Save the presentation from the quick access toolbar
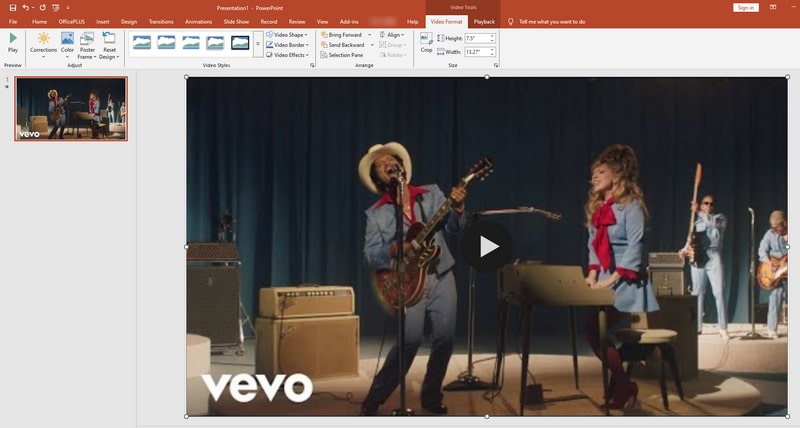Image resolution: width=800 pixels, height=428 pixels. (x=13, y=8)
